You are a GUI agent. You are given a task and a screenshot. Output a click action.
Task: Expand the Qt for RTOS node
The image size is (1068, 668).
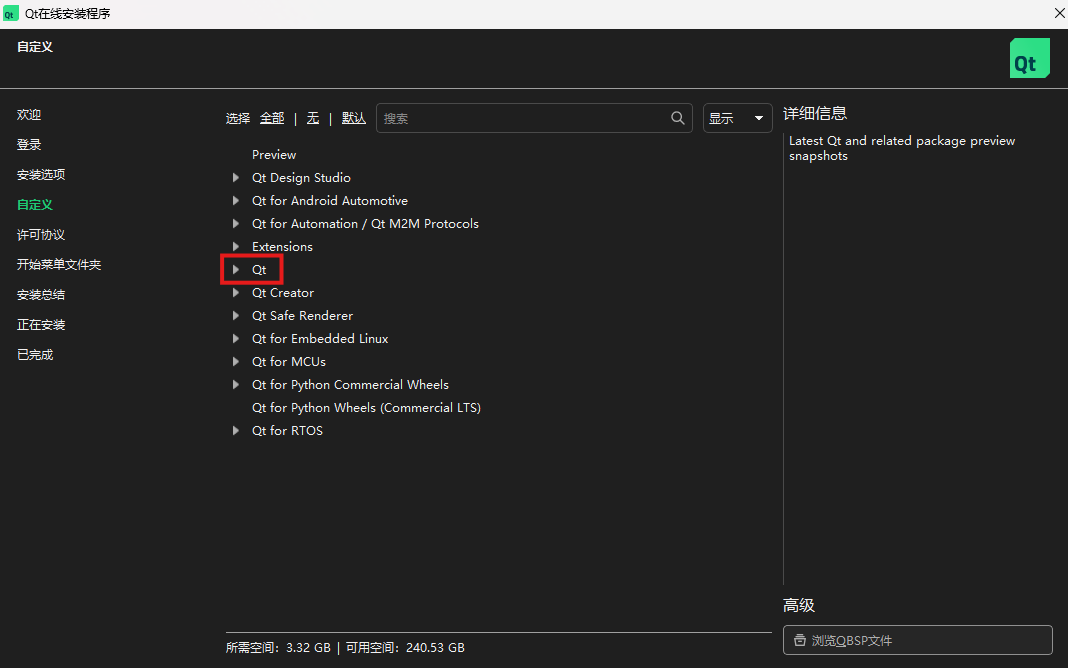click(236, 430)
